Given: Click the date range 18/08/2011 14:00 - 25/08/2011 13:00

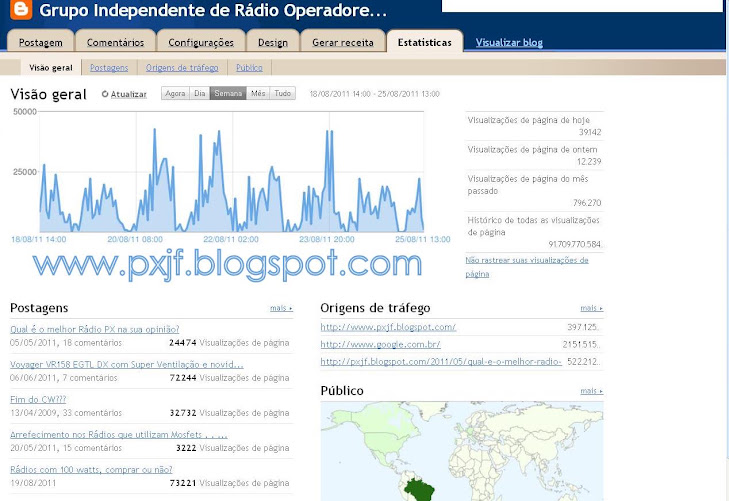Looking at the screenshot, I should (374, 94).
